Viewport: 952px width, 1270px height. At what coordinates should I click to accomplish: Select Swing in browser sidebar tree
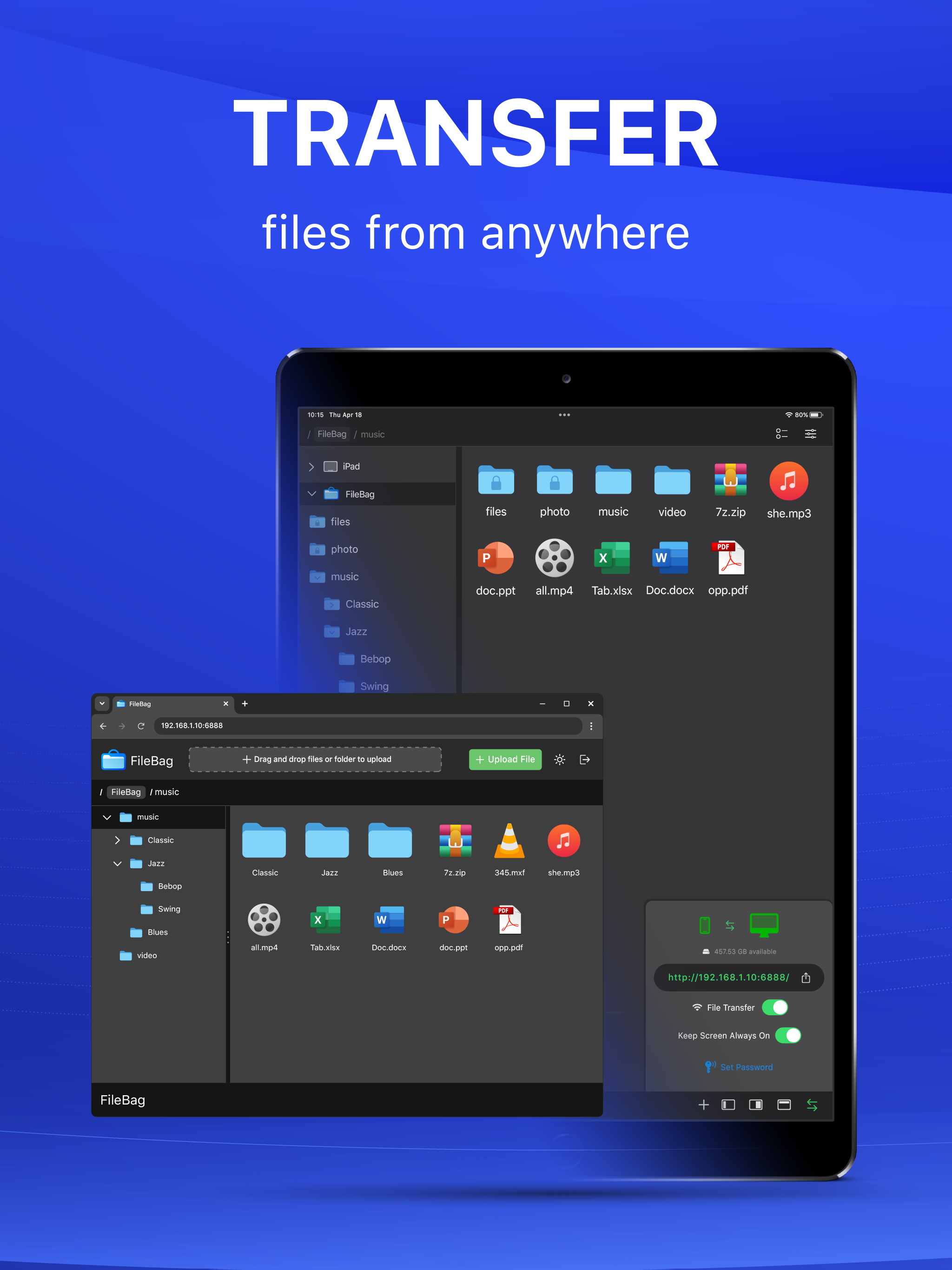point(161,909)
